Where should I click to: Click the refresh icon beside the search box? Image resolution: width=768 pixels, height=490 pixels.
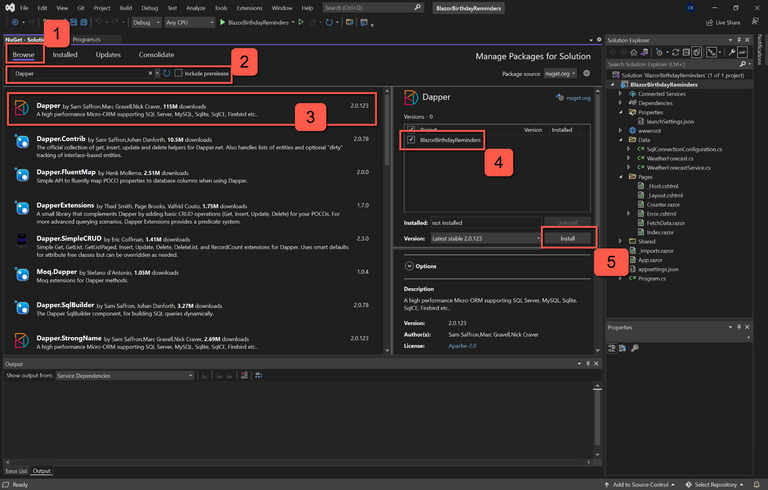pyautogui.click(x=167, y=73)
